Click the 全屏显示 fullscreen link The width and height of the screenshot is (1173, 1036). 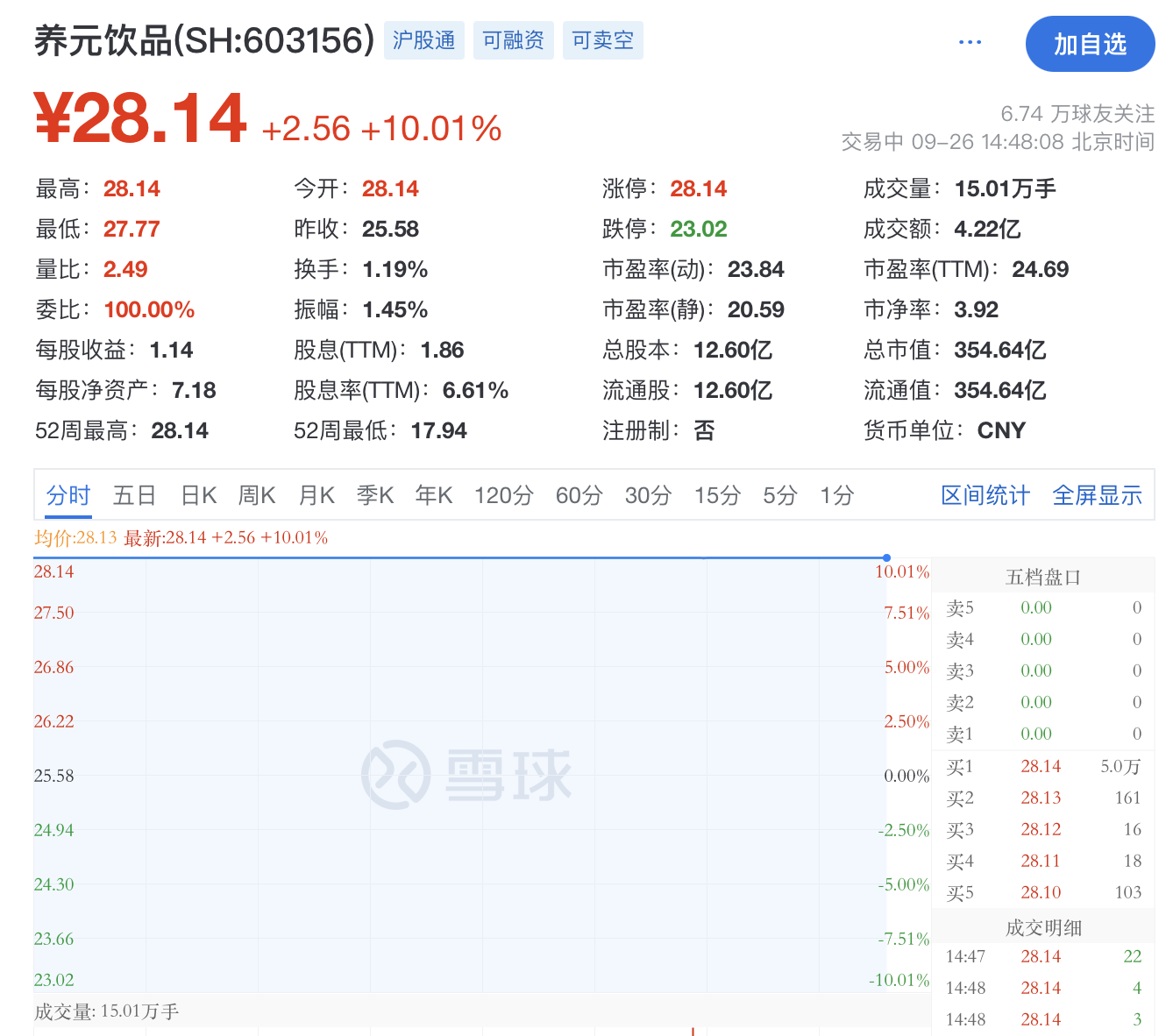[x=1097, y=495]
